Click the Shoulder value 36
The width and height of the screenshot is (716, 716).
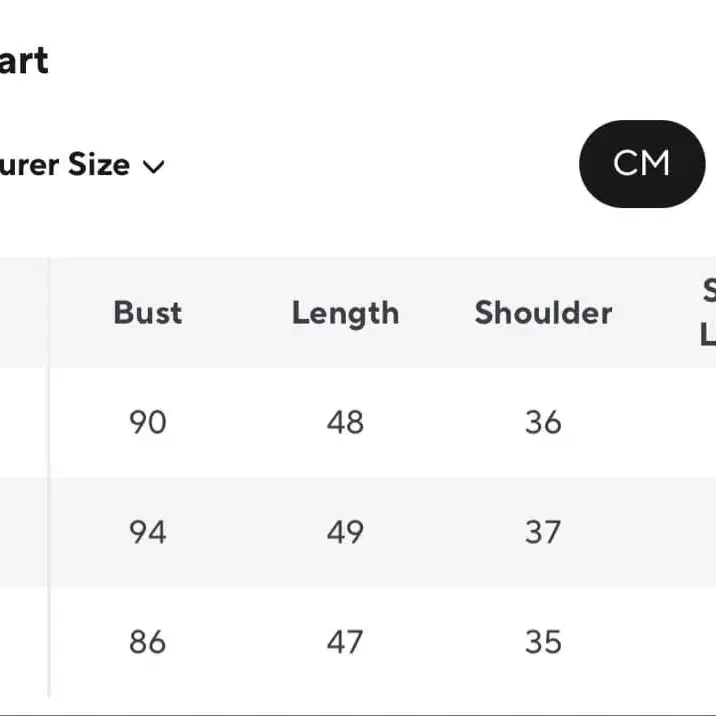(x=543, y=422)
